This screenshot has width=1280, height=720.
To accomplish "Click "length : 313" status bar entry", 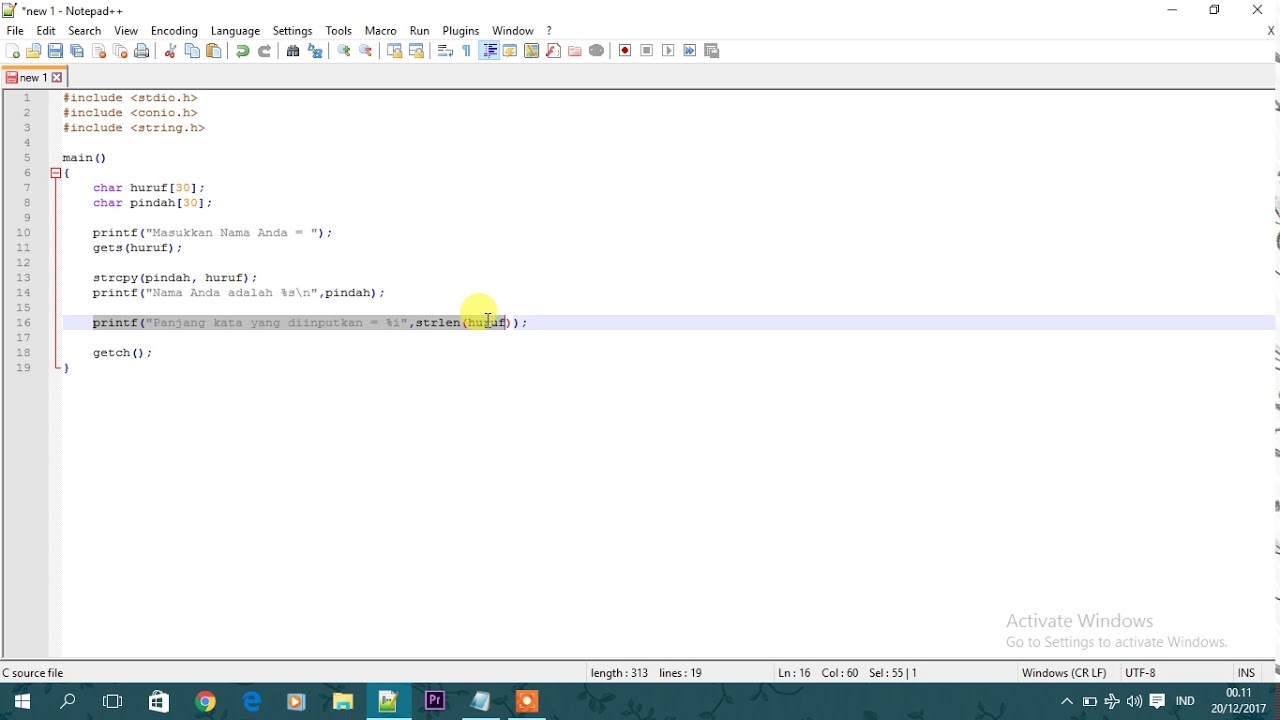I will pos(619,673).
